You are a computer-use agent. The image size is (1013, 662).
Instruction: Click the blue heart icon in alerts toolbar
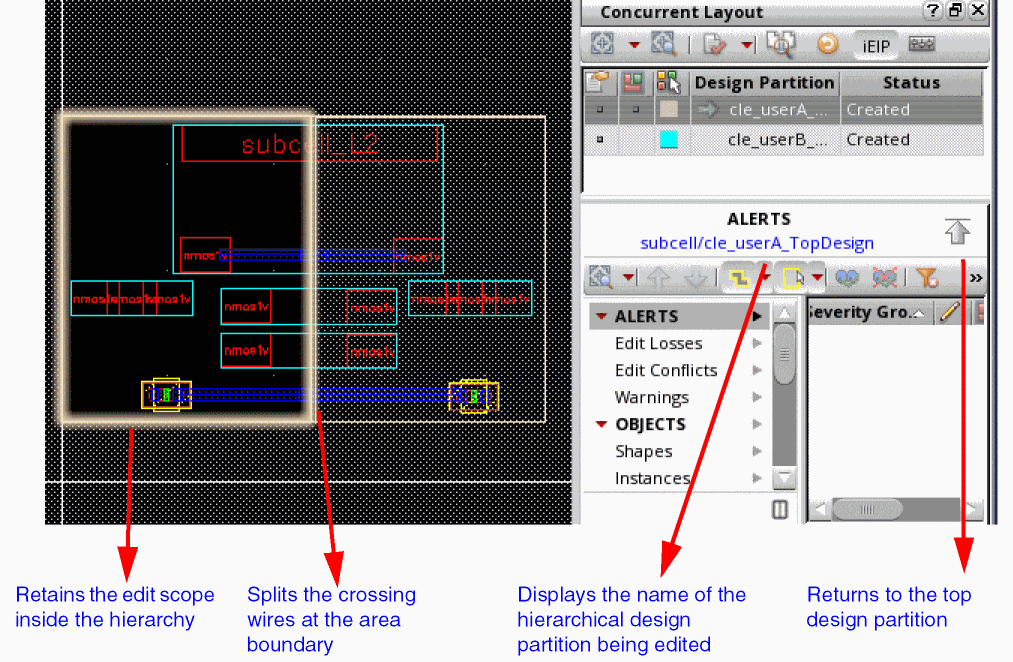[847, 278]
